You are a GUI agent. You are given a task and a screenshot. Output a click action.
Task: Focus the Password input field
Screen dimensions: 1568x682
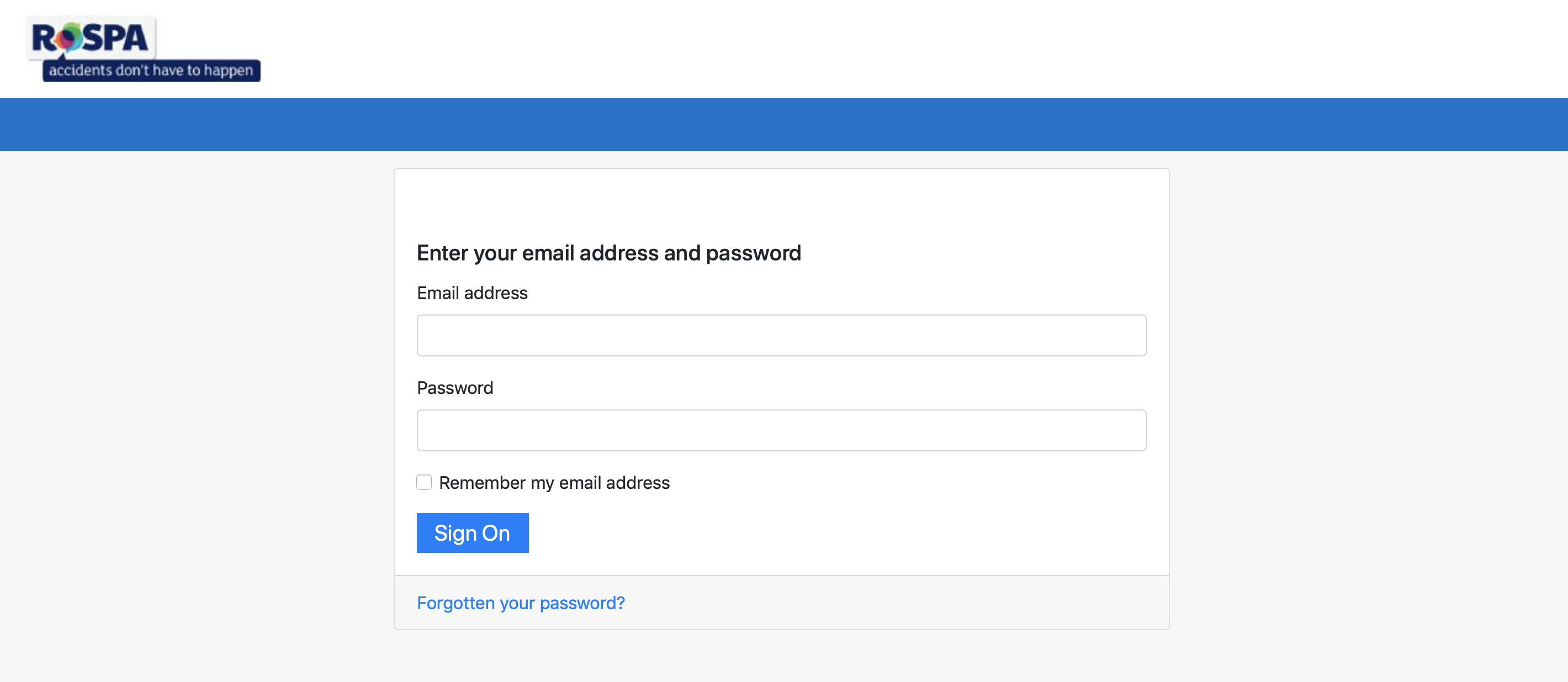[781, 430]
